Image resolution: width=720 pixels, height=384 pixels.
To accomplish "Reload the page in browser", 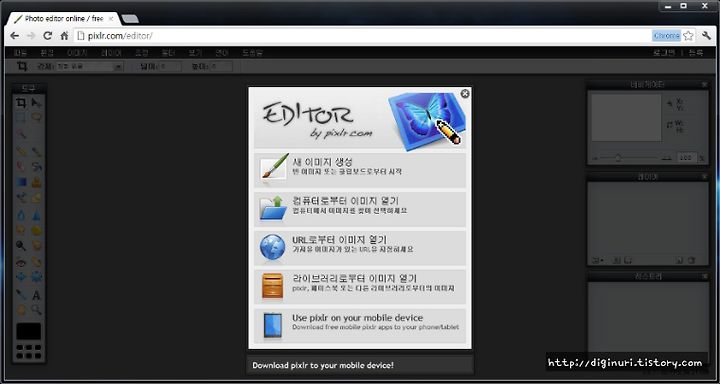I will point(47,36).
